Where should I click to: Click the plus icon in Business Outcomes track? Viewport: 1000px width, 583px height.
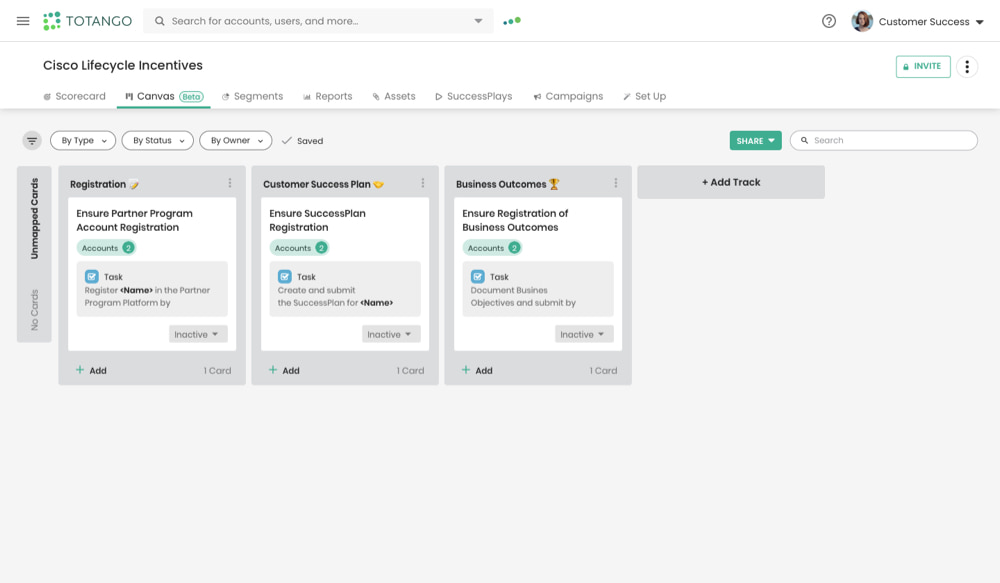point(466,370)
